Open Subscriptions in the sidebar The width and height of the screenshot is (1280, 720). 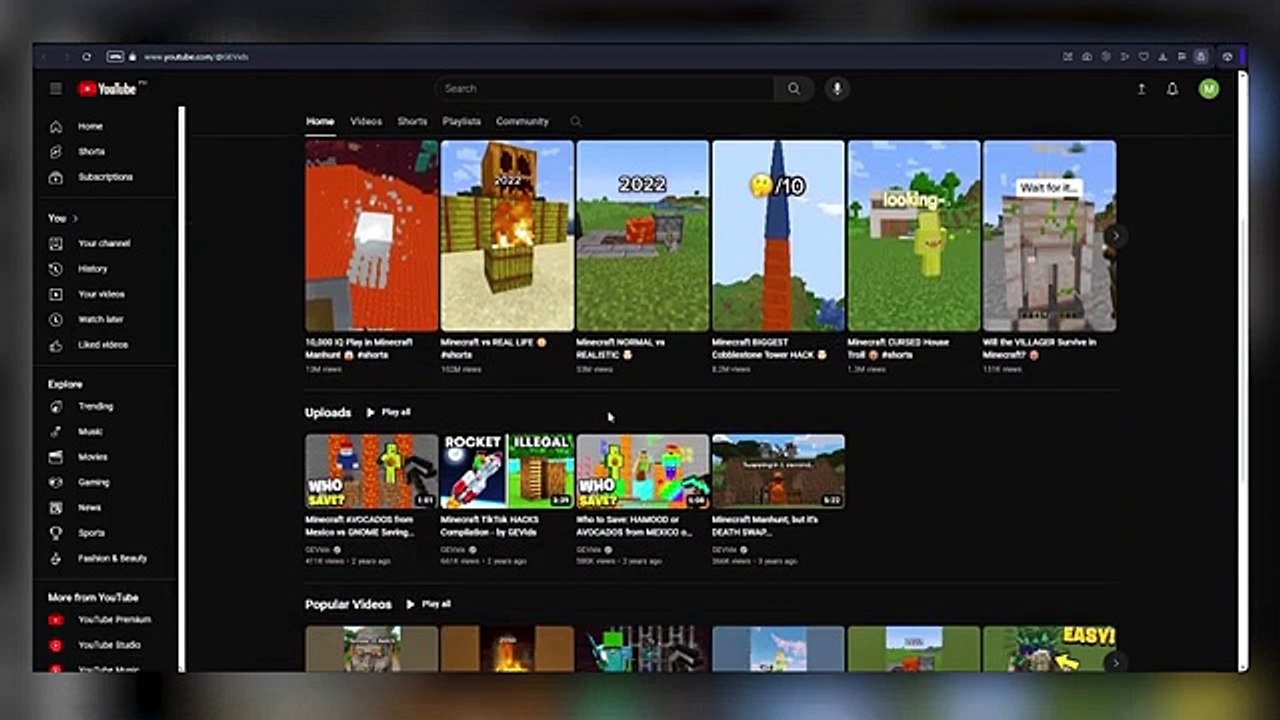tap(105, 177)
